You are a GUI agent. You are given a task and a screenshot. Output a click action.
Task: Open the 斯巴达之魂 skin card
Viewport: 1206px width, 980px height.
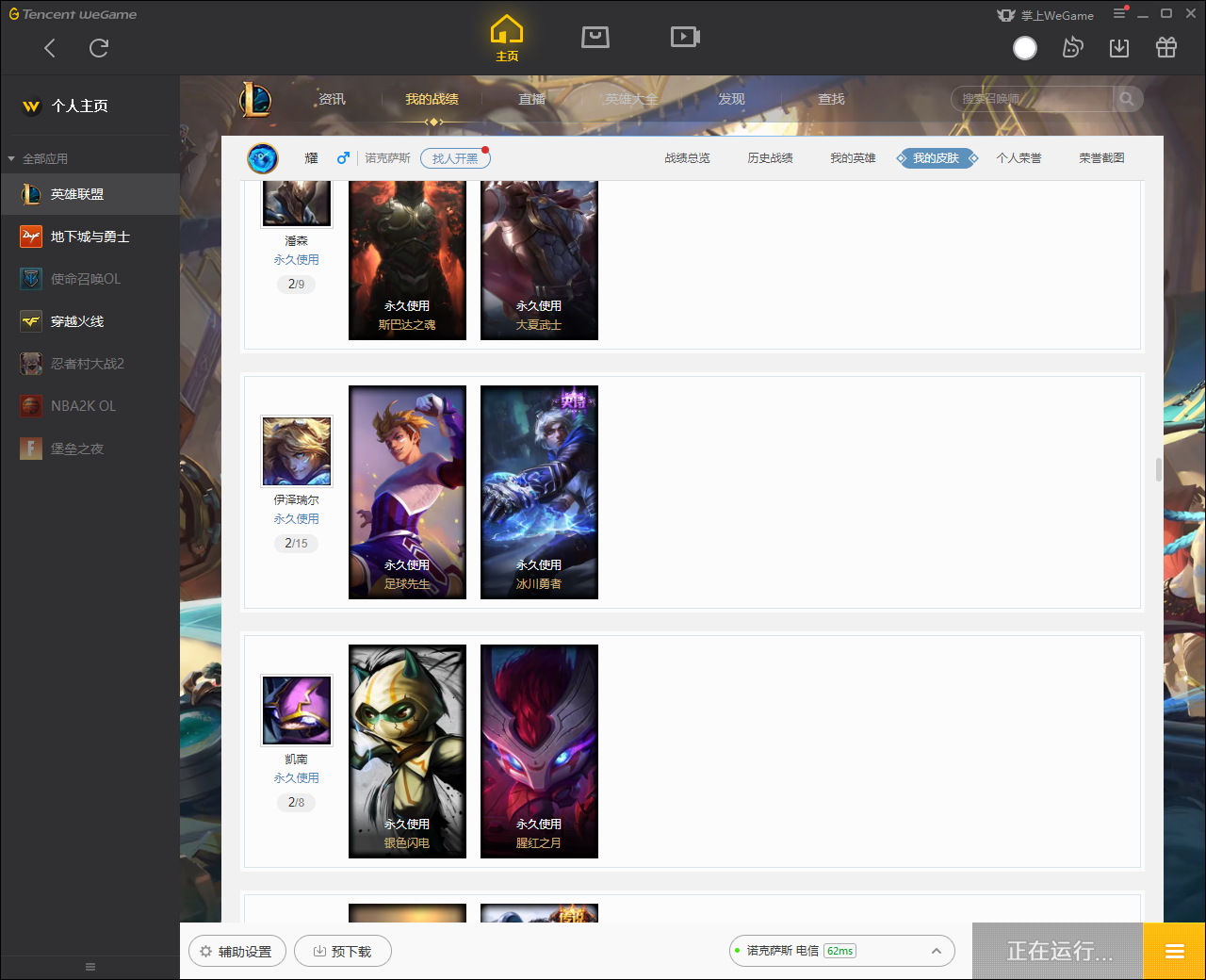(x=407, y=260)
